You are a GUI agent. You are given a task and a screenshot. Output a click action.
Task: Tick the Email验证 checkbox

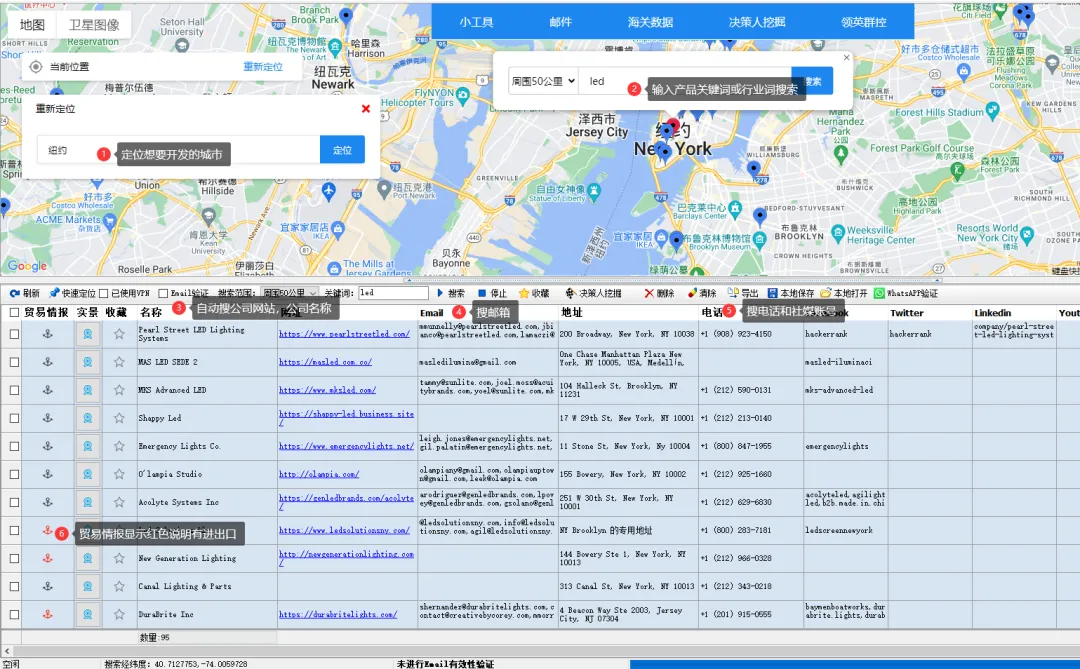coord(163,294)
